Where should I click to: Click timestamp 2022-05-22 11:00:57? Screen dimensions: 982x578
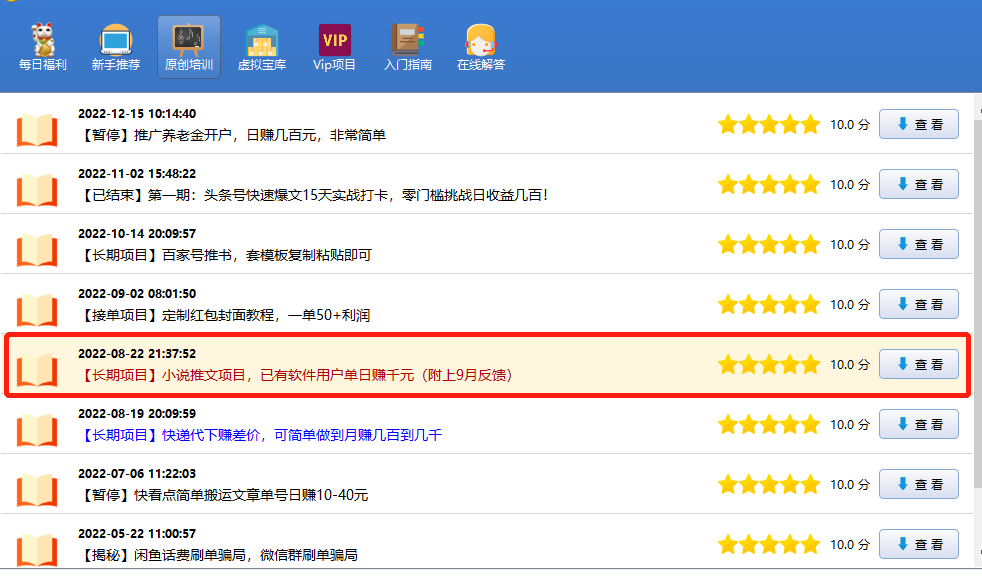(137, 534)
